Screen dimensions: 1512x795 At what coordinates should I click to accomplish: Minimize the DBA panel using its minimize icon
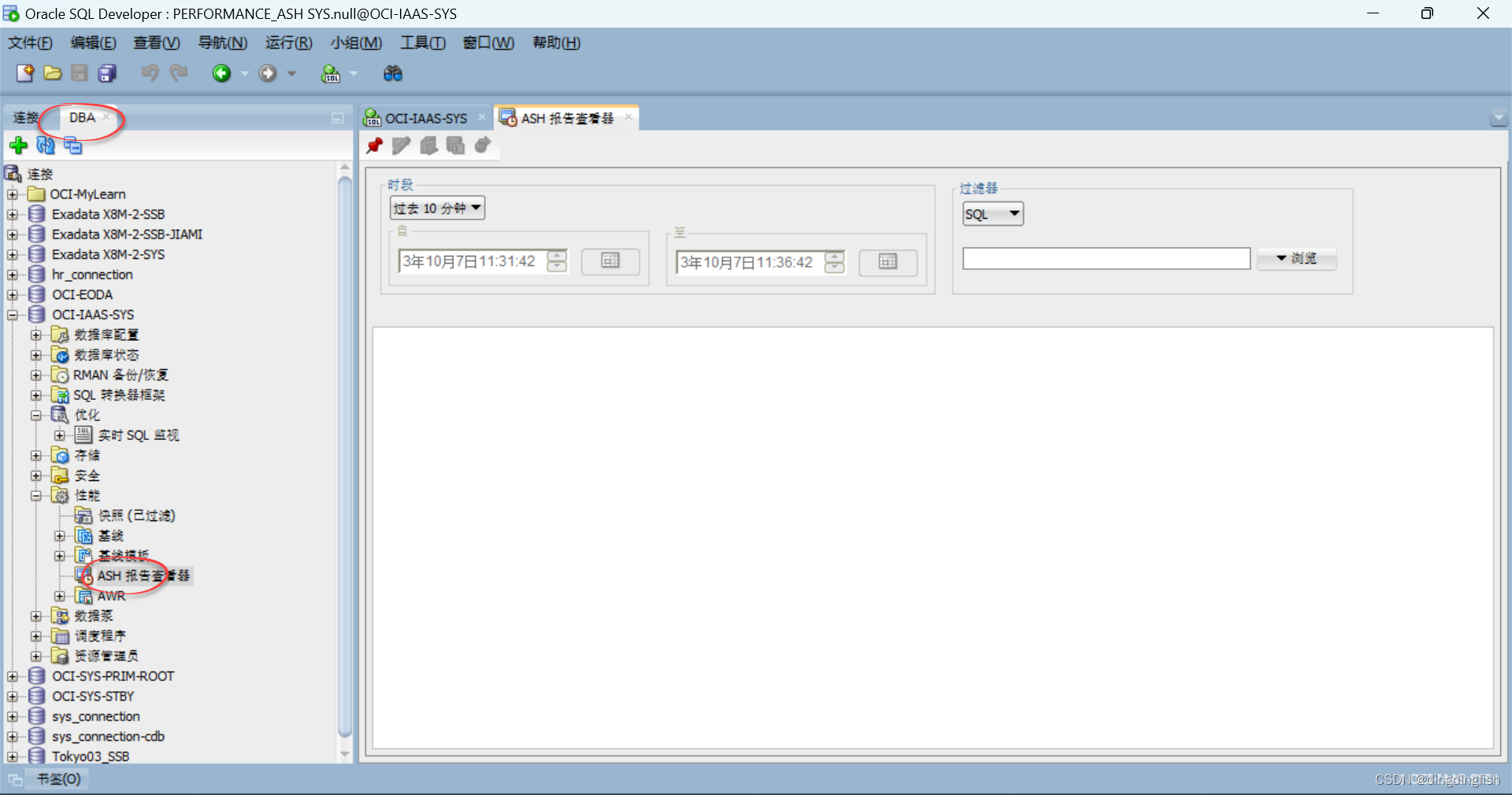[338, 118]
